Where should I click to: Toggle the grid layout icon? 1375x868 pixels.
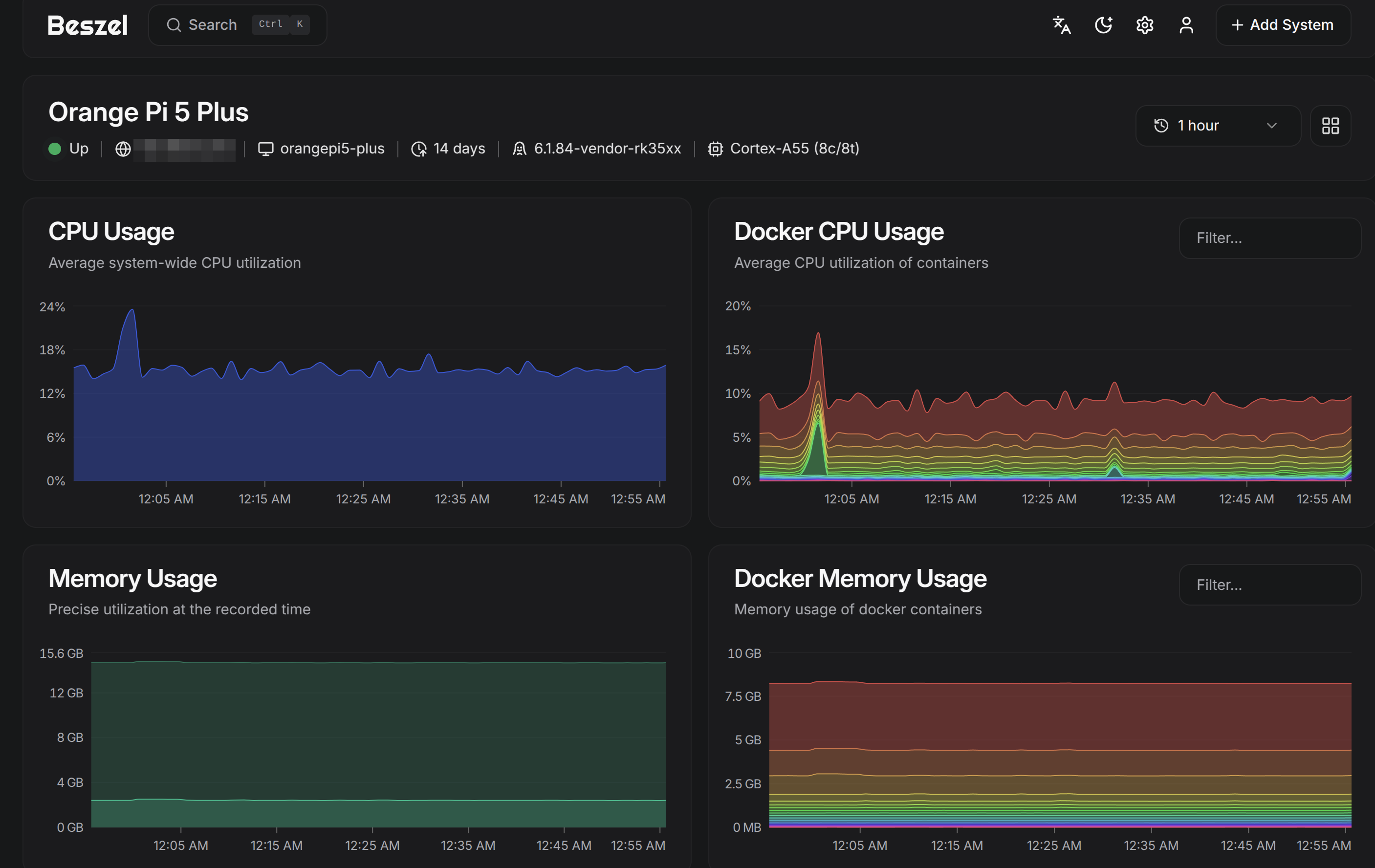[1331, 126]
